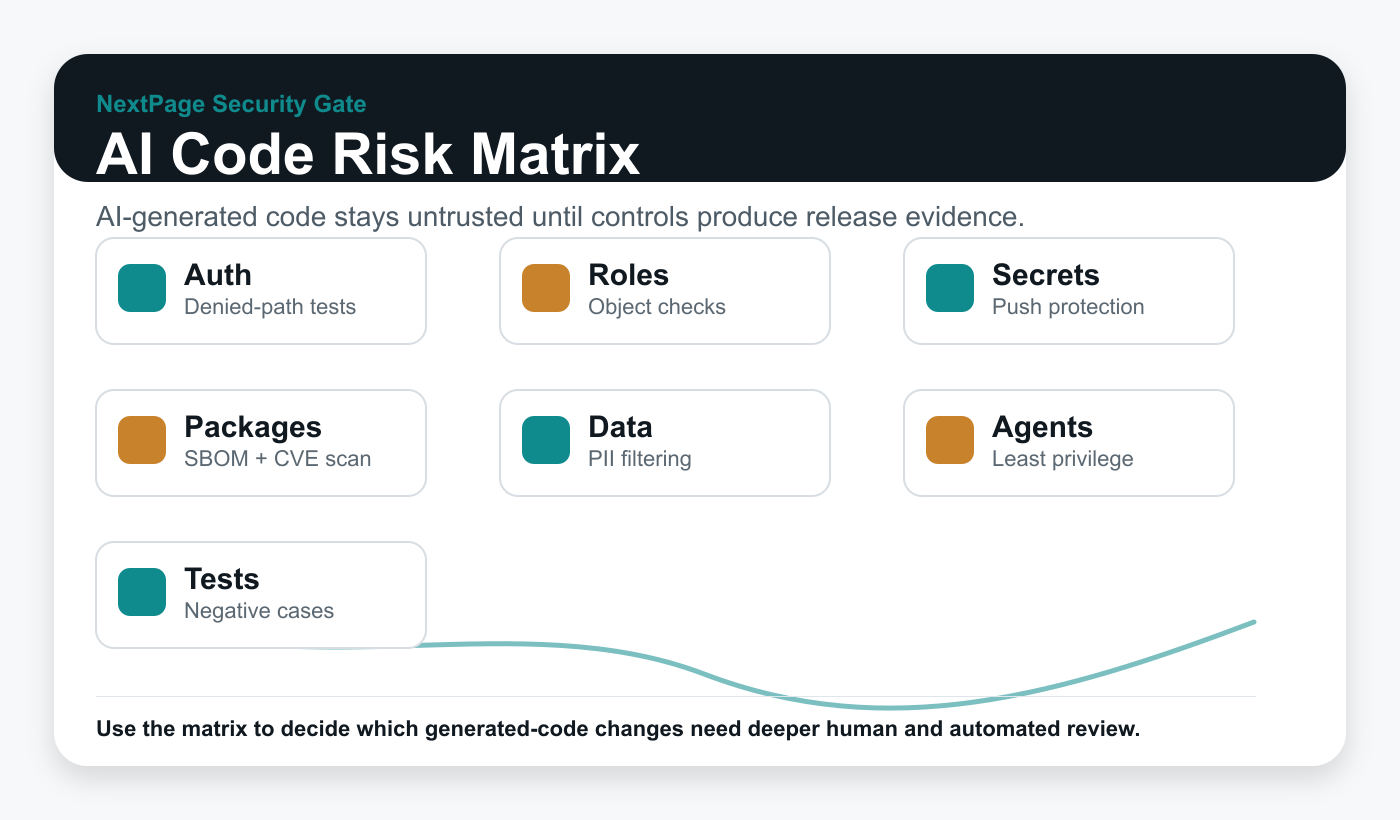Image resolution: width=1400 pixels, height=820 pixels.
Task: Click the 'Denied-path tests' subtitle
Action: [x=270, y=307]
